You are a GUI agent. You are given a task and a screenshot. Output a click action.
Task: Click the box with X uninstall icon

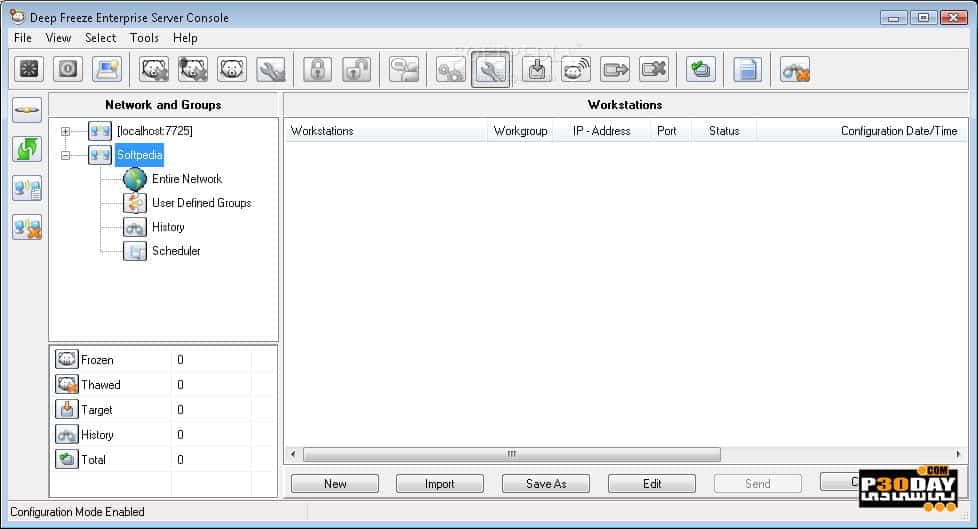[x=654, y=69]
